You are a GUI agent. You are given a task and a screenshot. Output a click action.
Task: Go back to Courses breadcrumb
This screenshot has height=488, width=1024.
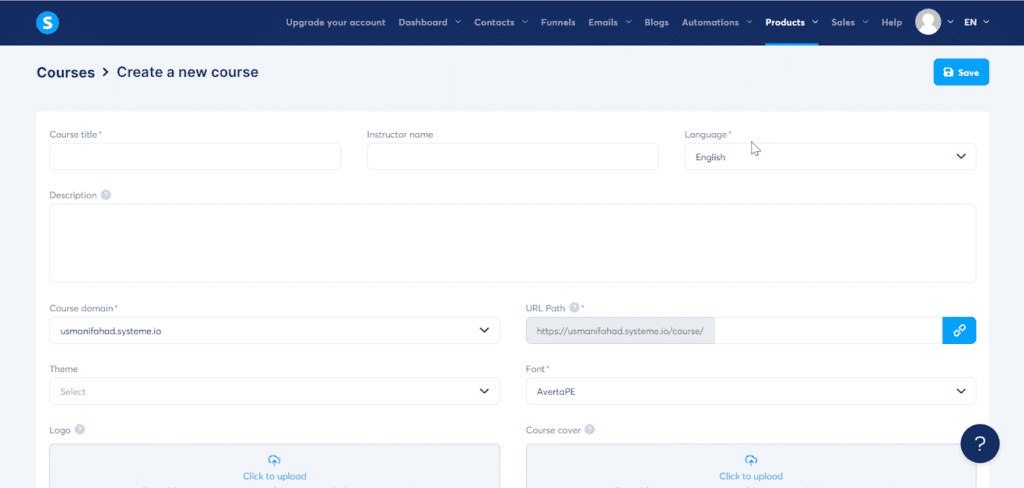pos(66,73)
